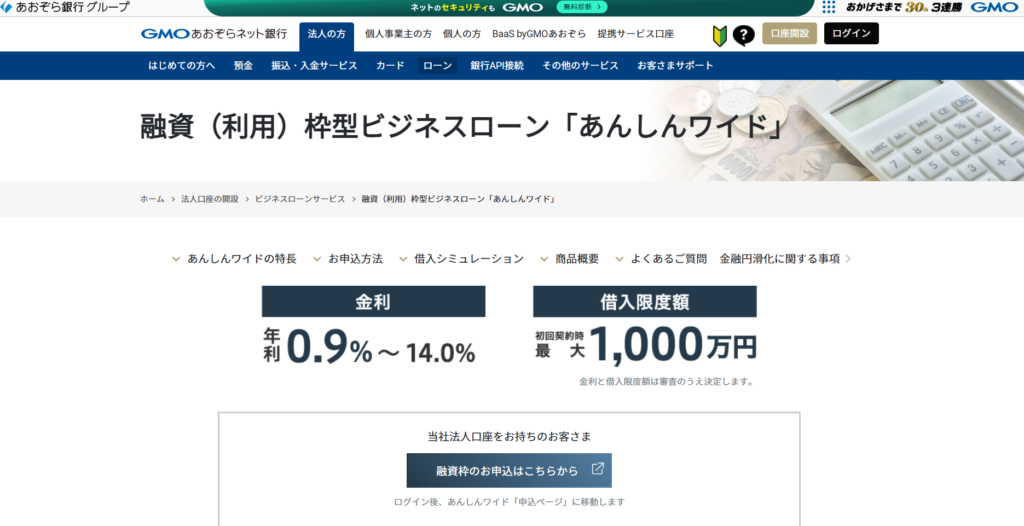
Task: Click the note ログイン後、あんしんワイド「申込ページ」に移動します
Action: pyautogui.click(x=509, y=502)
